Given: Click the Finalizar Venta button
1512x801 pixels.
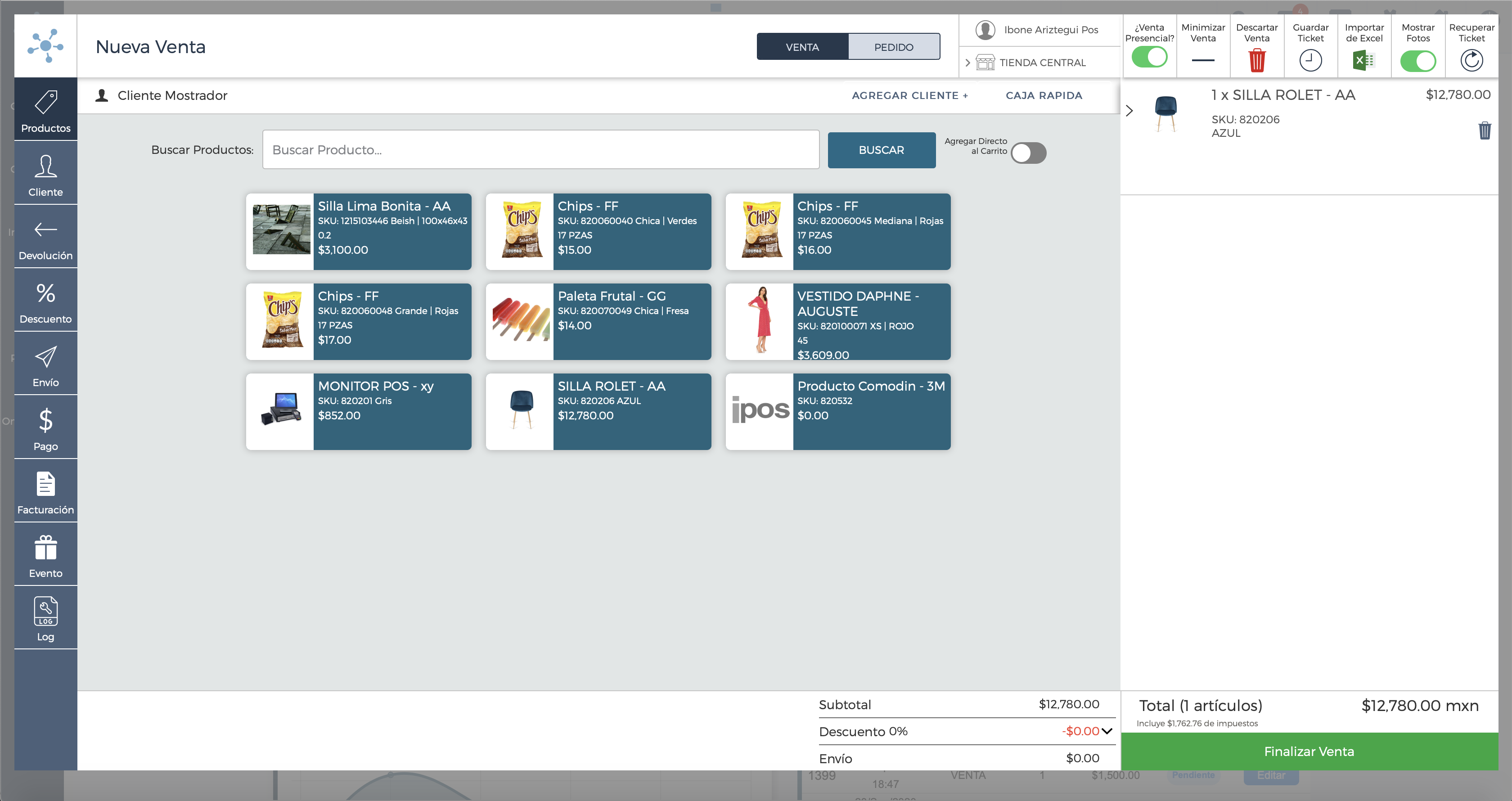Looking at the screenshot, I should point(1309,751).
